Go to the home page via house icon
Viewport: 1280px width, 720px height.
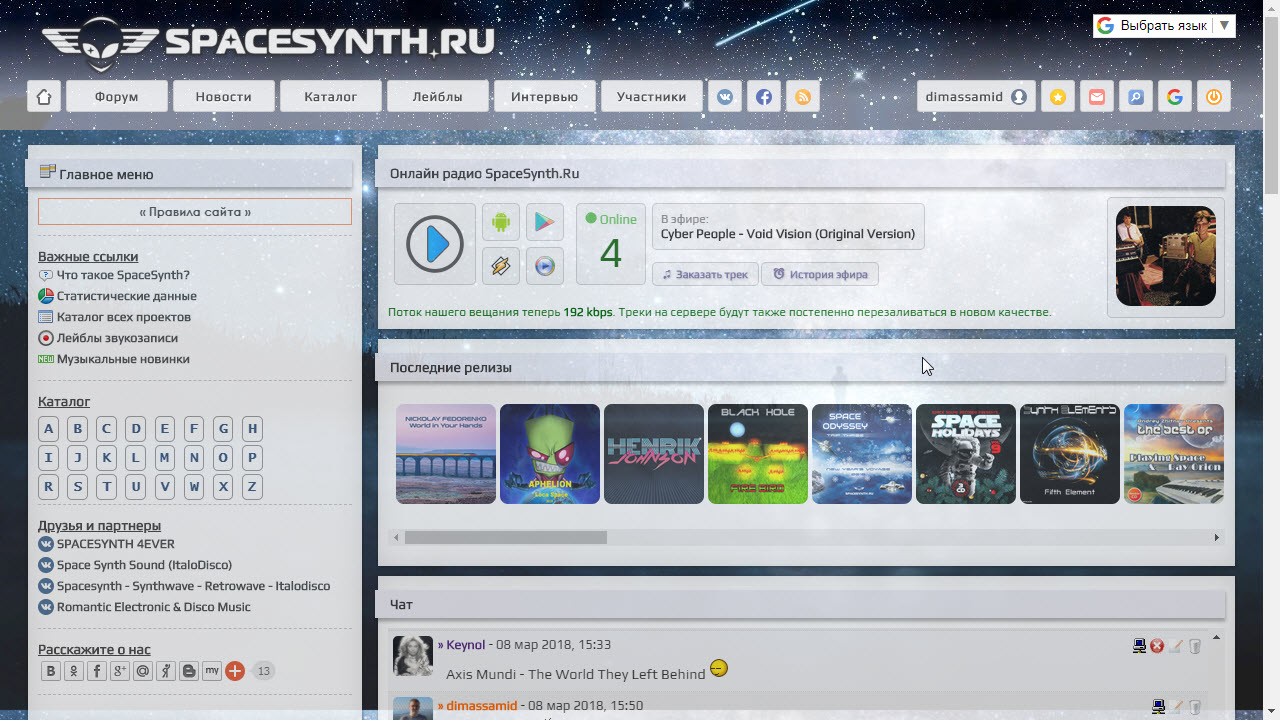(44, 97)
